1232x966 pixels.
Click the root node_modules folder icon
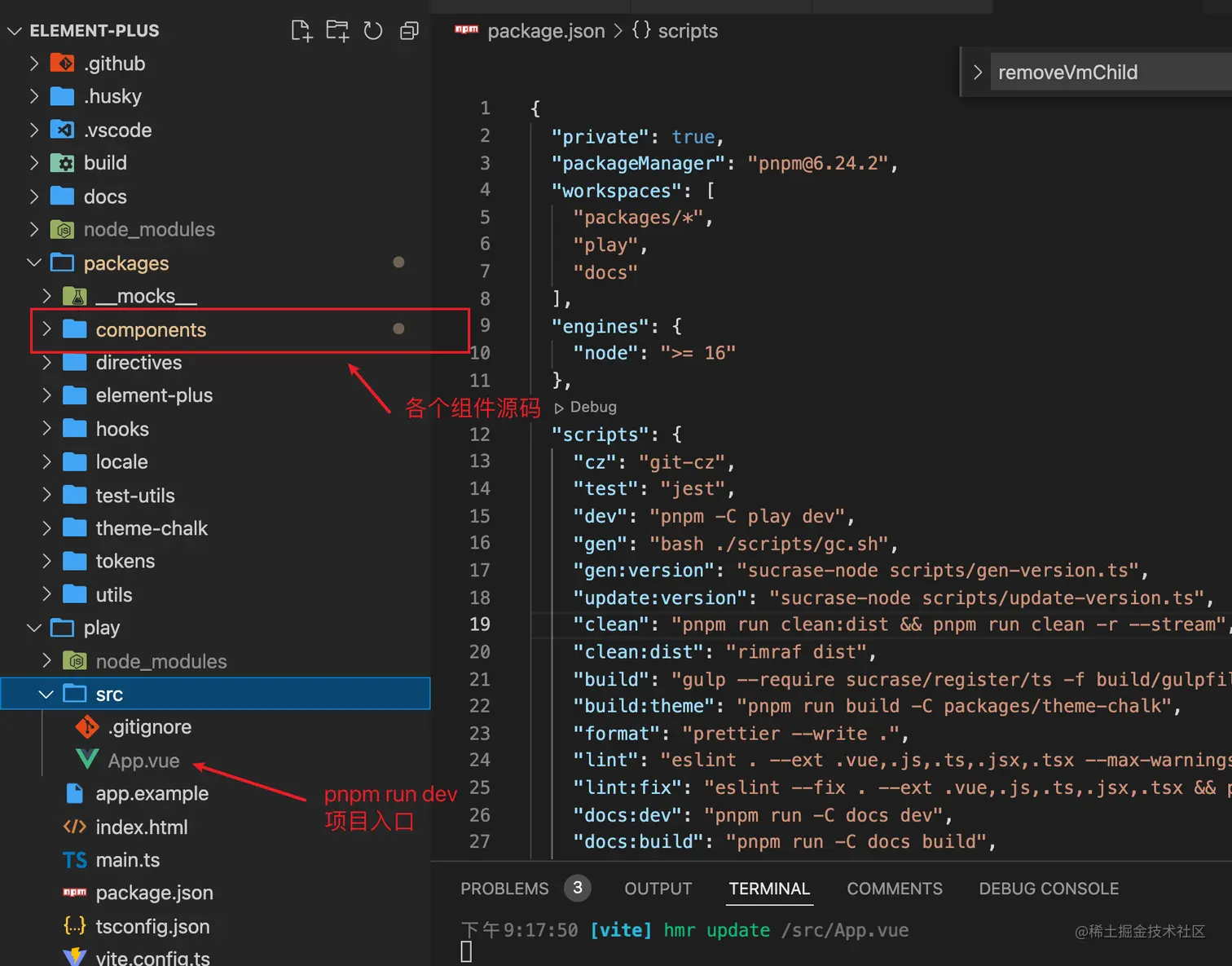63,230
